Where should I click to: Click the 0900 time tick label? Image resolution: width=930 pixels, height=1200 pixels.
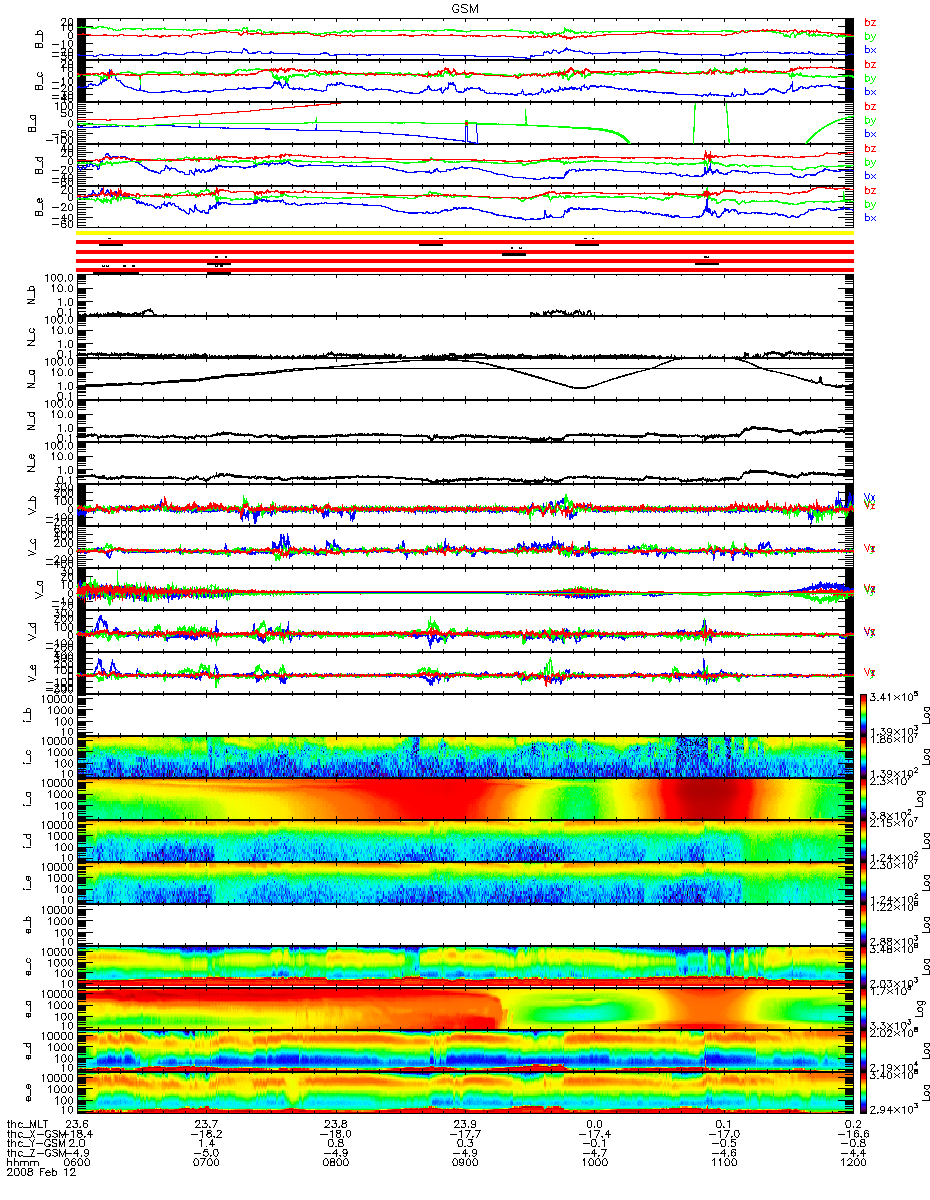464,1164
